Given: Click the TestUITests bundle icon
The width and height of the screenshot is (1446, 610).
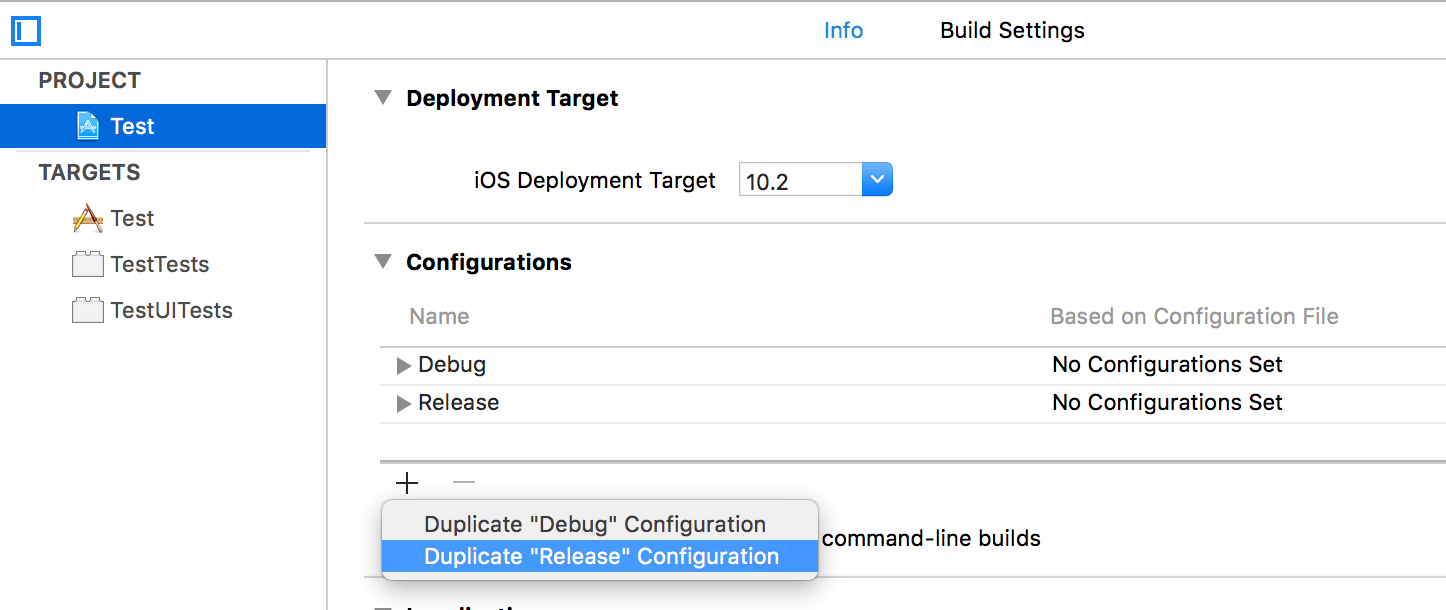Looking at the screenshot, I should pos(88,310).
